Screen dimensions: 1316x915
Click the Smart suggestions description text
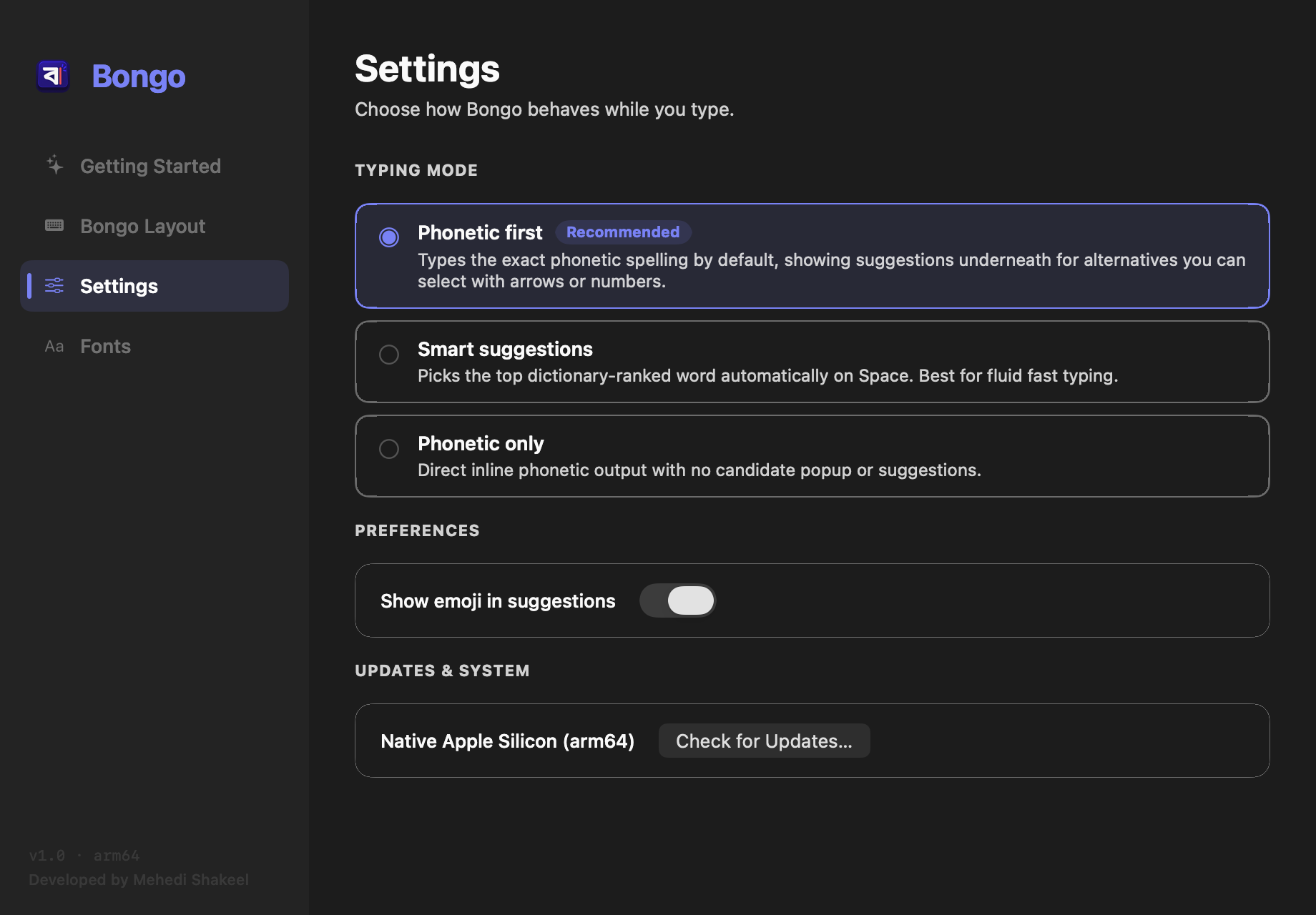coord(767,376)
